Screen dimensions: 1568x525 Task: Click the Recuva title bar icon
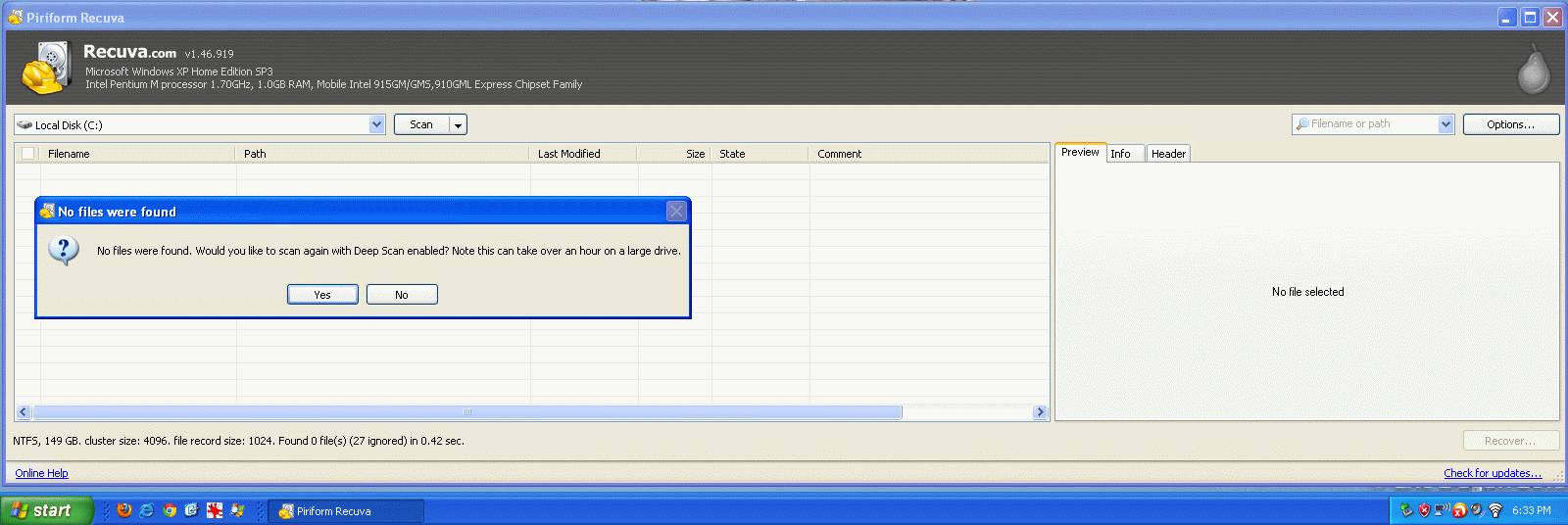click(x=15, y=17)
